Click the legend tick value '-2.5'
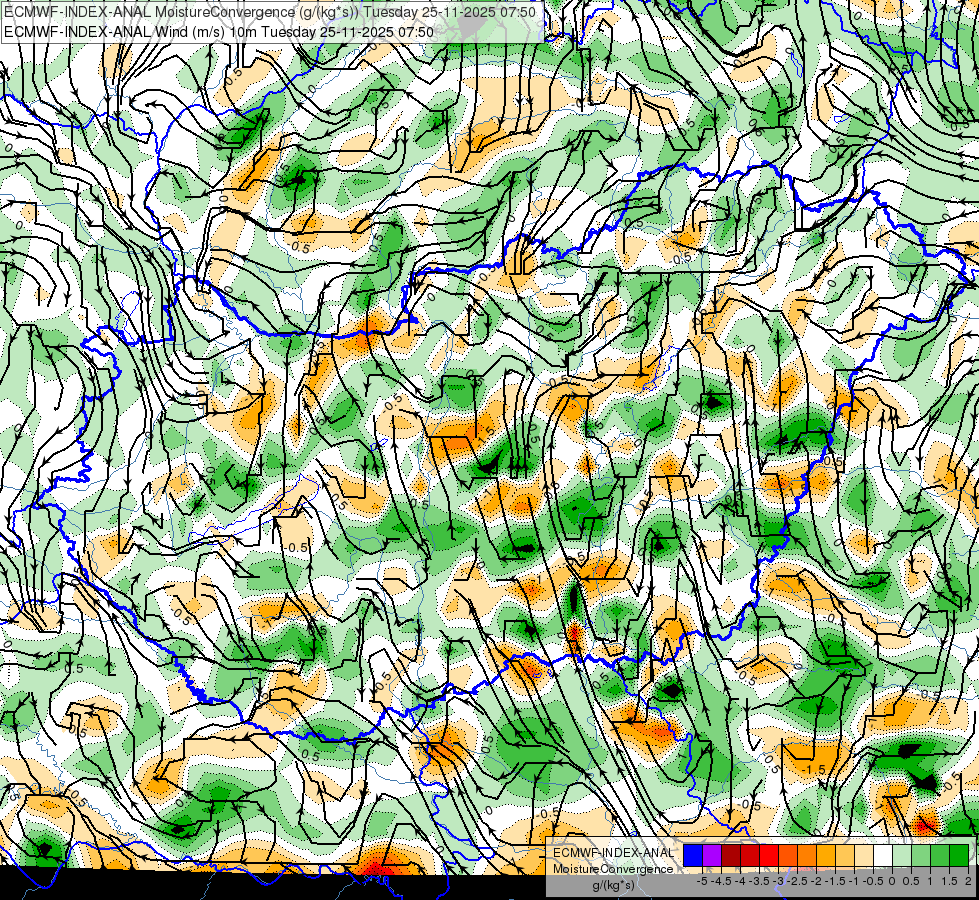The height and width of the screenshot is (900, 979). [x=797, y=881]
